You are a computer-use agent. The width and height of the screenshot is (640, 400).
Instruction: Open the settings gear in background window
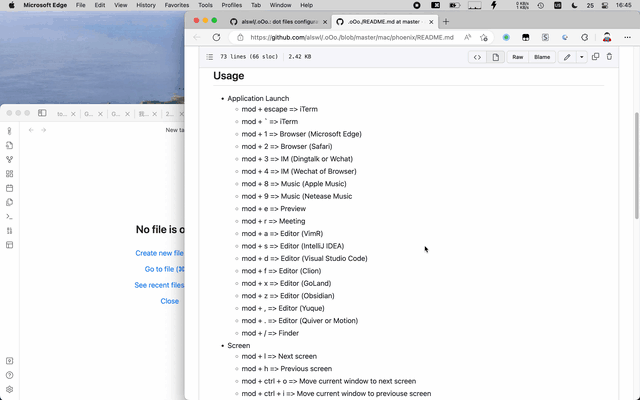[10, 389]
